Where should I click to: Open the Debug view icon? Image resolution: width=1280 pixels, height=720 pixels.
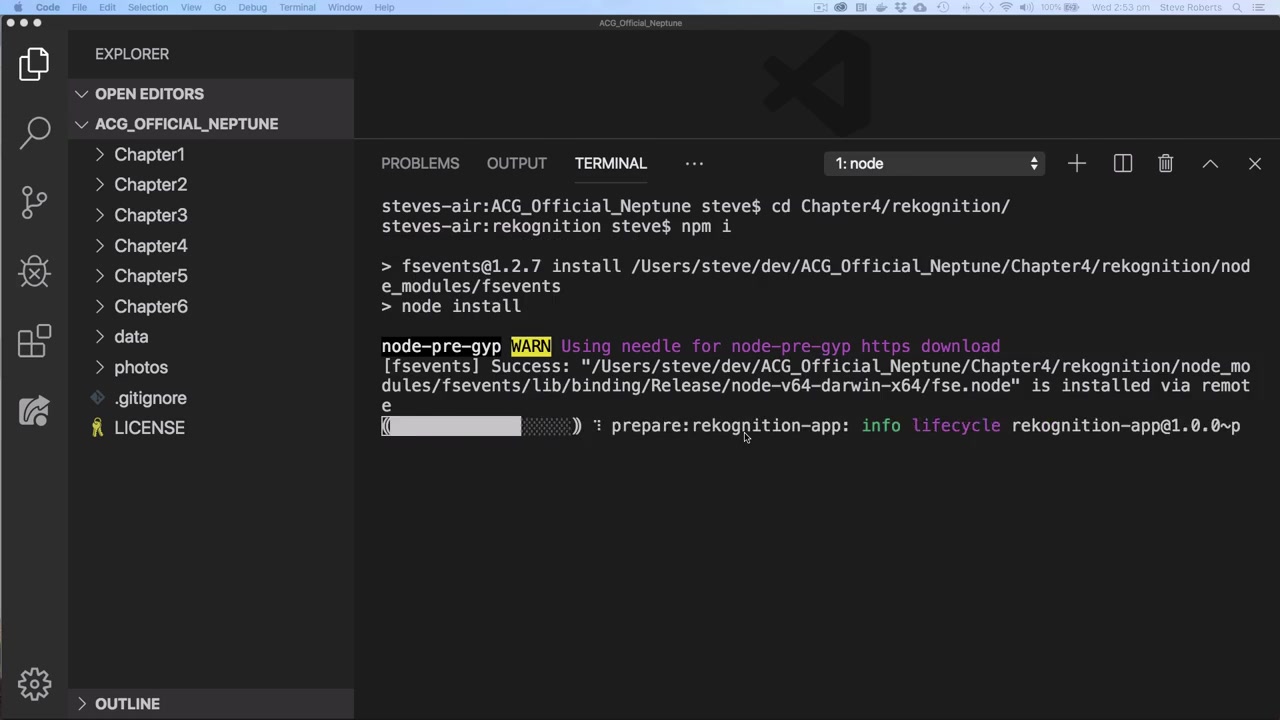pyautogui.click(x=34, y=272)
